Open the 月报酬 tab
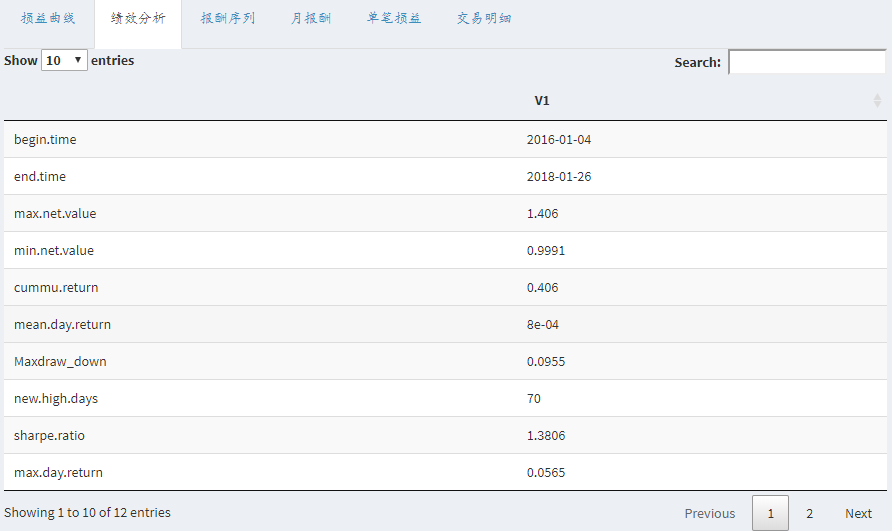892x531 pixels. point(311,19)
